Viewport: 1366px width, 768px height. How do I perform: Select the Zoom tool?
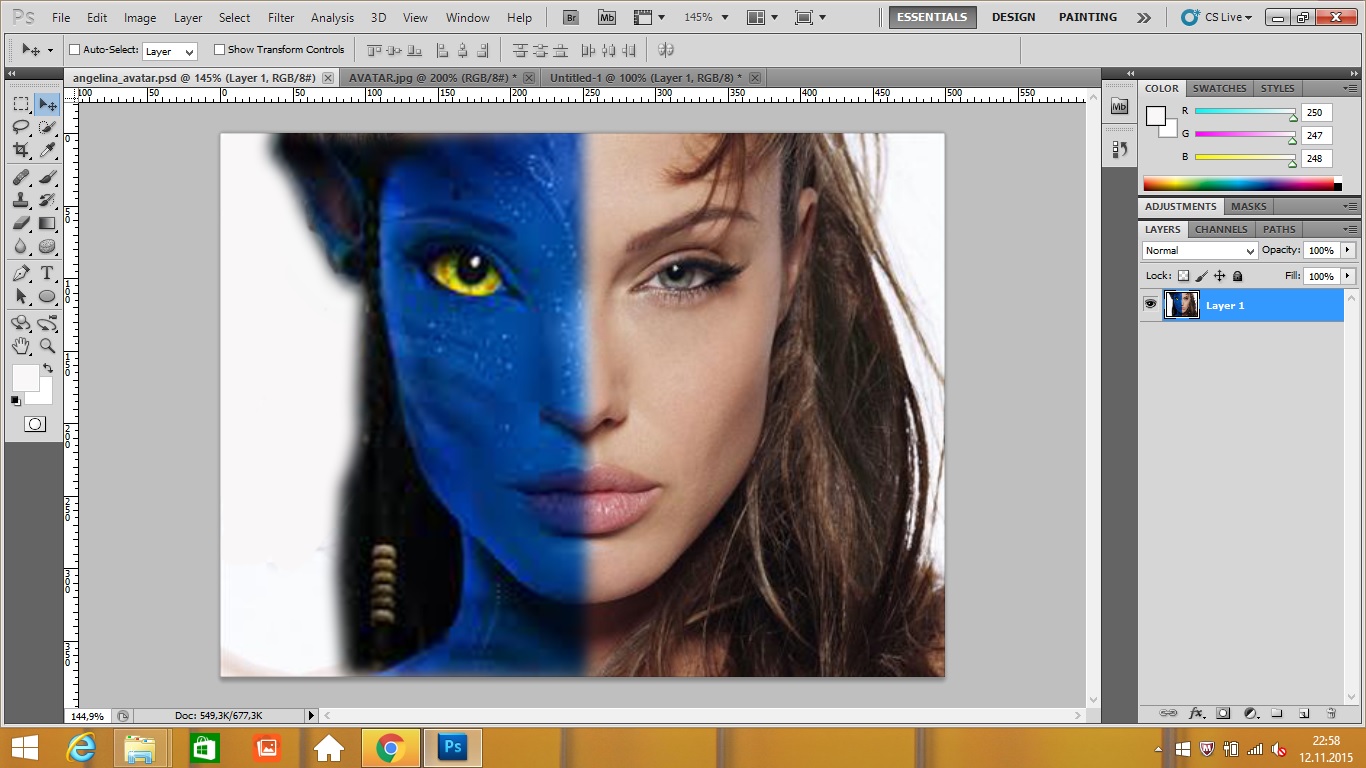pyautogui.click(x=47, y=346)
